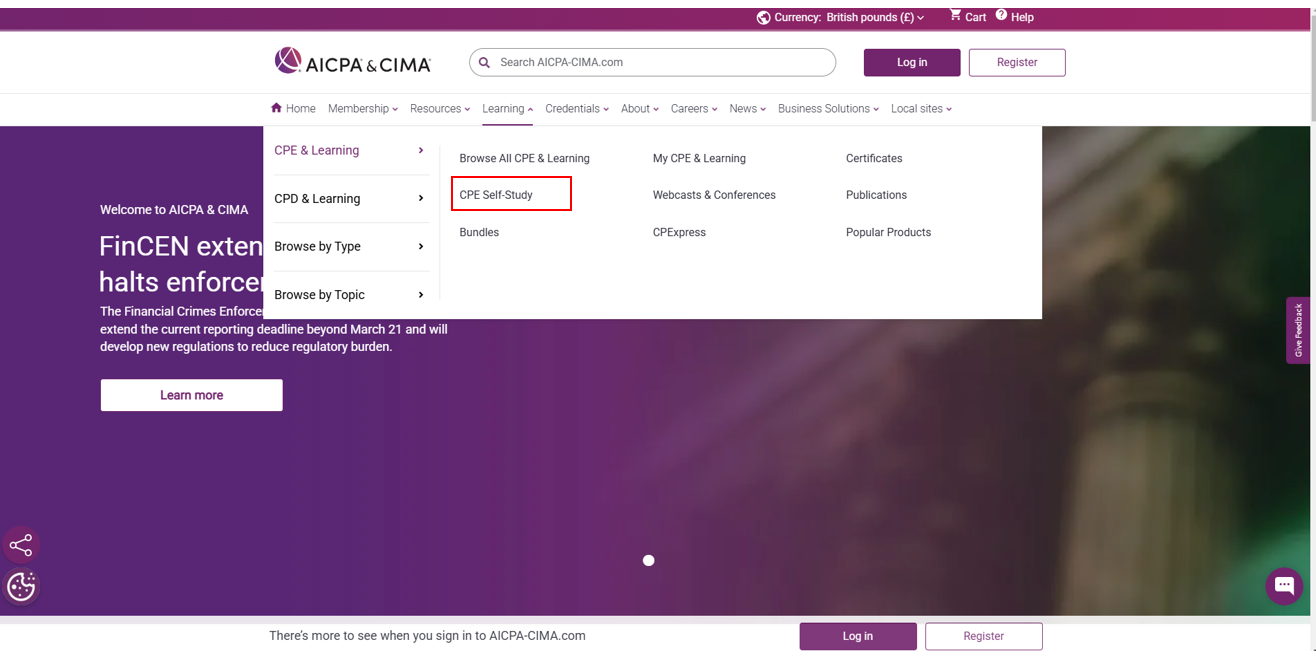Viewport: 1316px width, 666px height.
Task: Expand the Careers menu
Action: pos(694,109)
